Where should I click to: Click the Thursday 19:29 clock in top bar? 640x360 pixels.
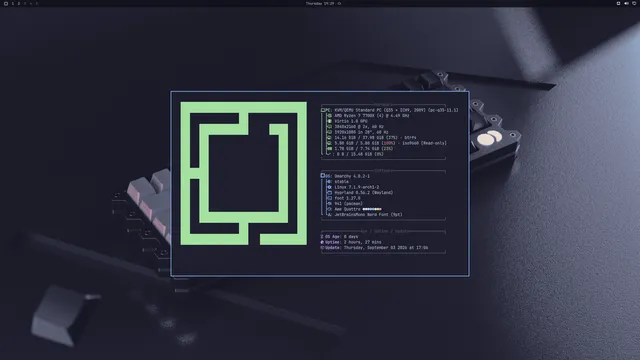pyautogui.click(x=320, y=3)
